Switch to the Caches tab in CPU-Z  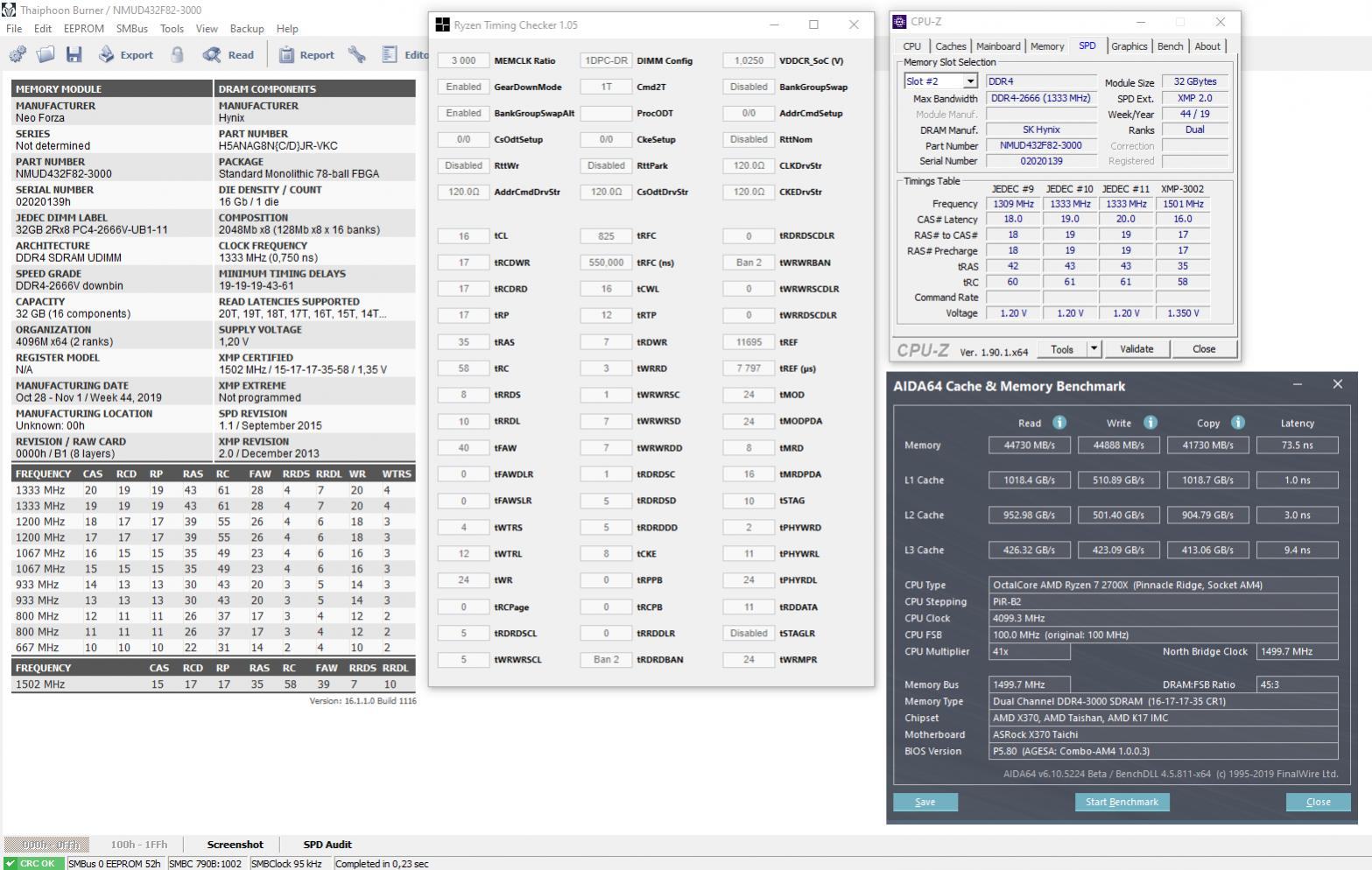pos(950,46)
